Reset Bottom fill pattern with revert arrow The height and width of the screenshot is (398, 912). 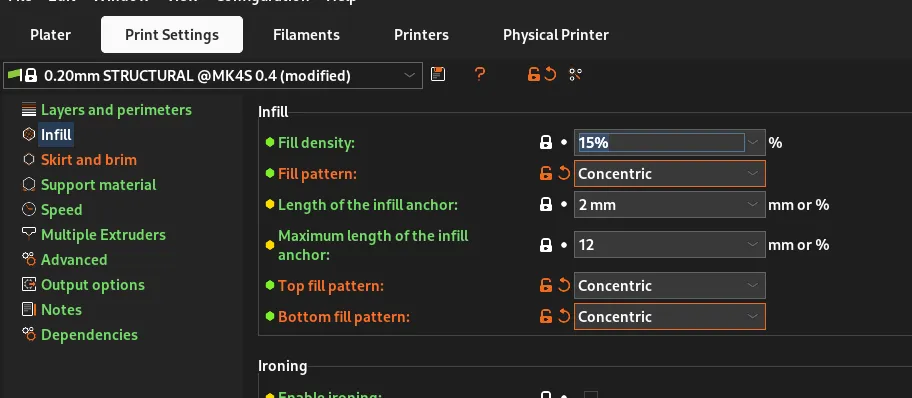564,316
